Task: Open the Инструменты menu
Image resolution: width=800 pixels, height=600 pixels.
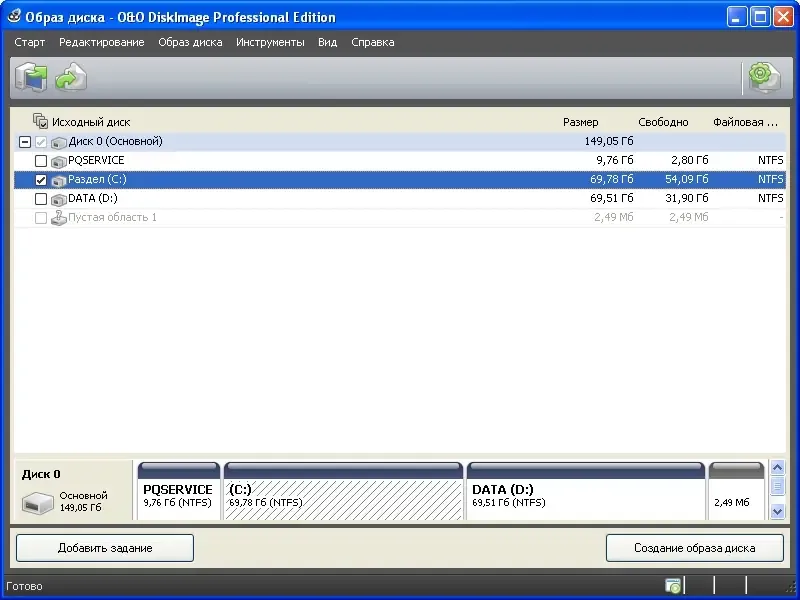Action: pyautogui.click(x=270, y=42)
